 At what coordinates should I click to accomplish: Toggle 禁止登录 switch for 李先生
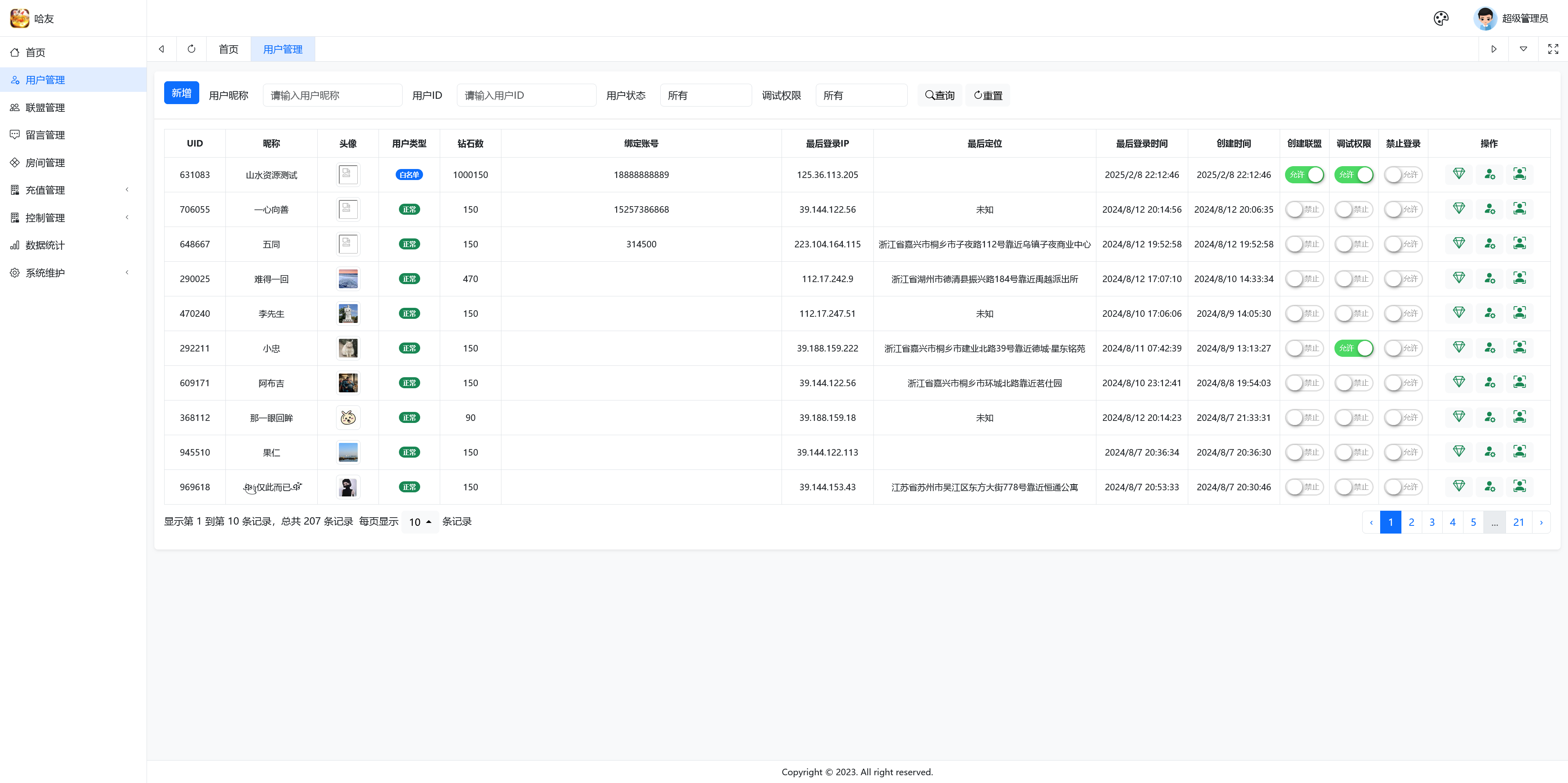pyautogui.click(x=1403, y=313)
